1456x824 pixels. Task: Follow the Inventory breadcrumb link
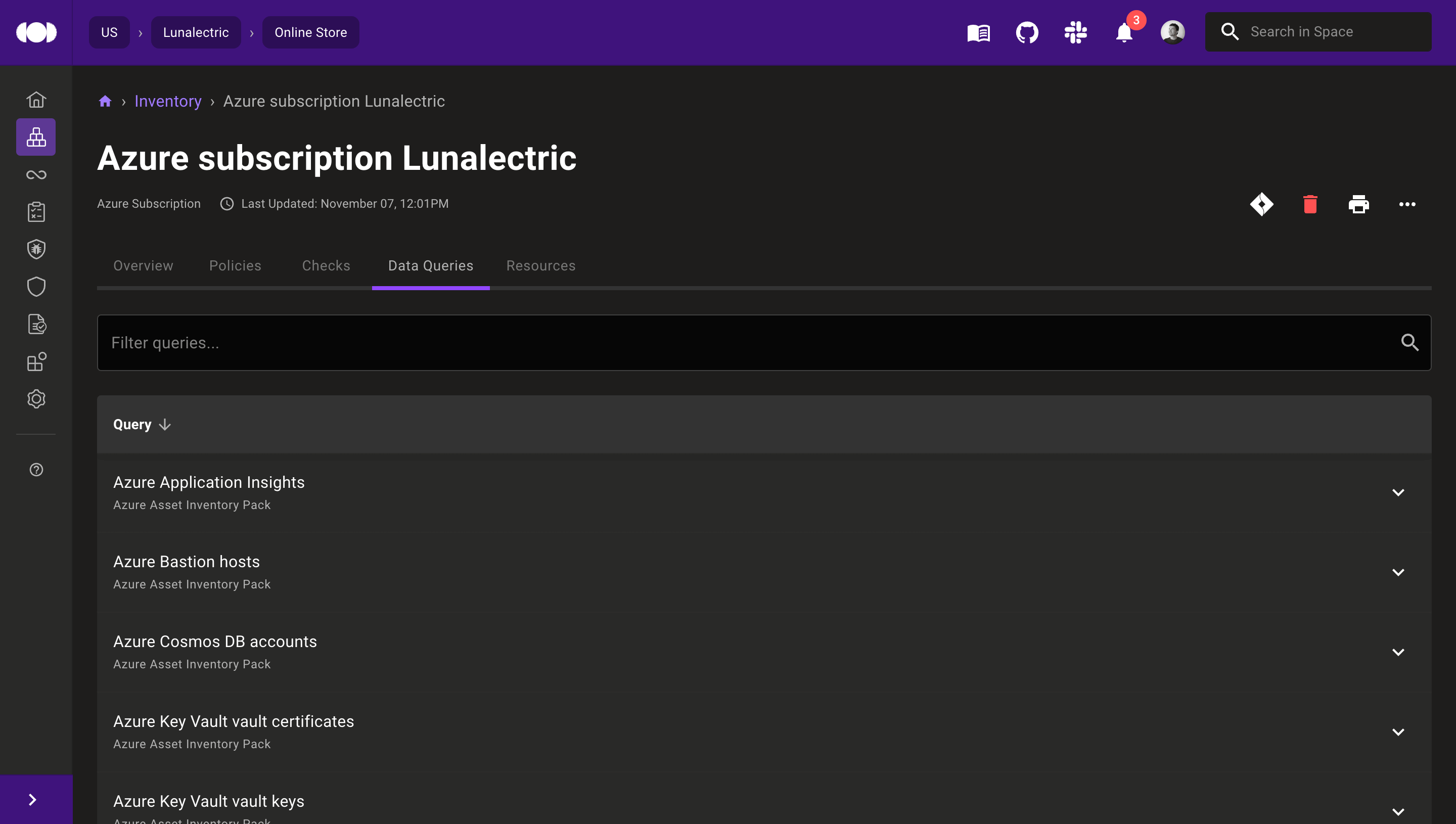pyautogui.click(x=167, y=101)
